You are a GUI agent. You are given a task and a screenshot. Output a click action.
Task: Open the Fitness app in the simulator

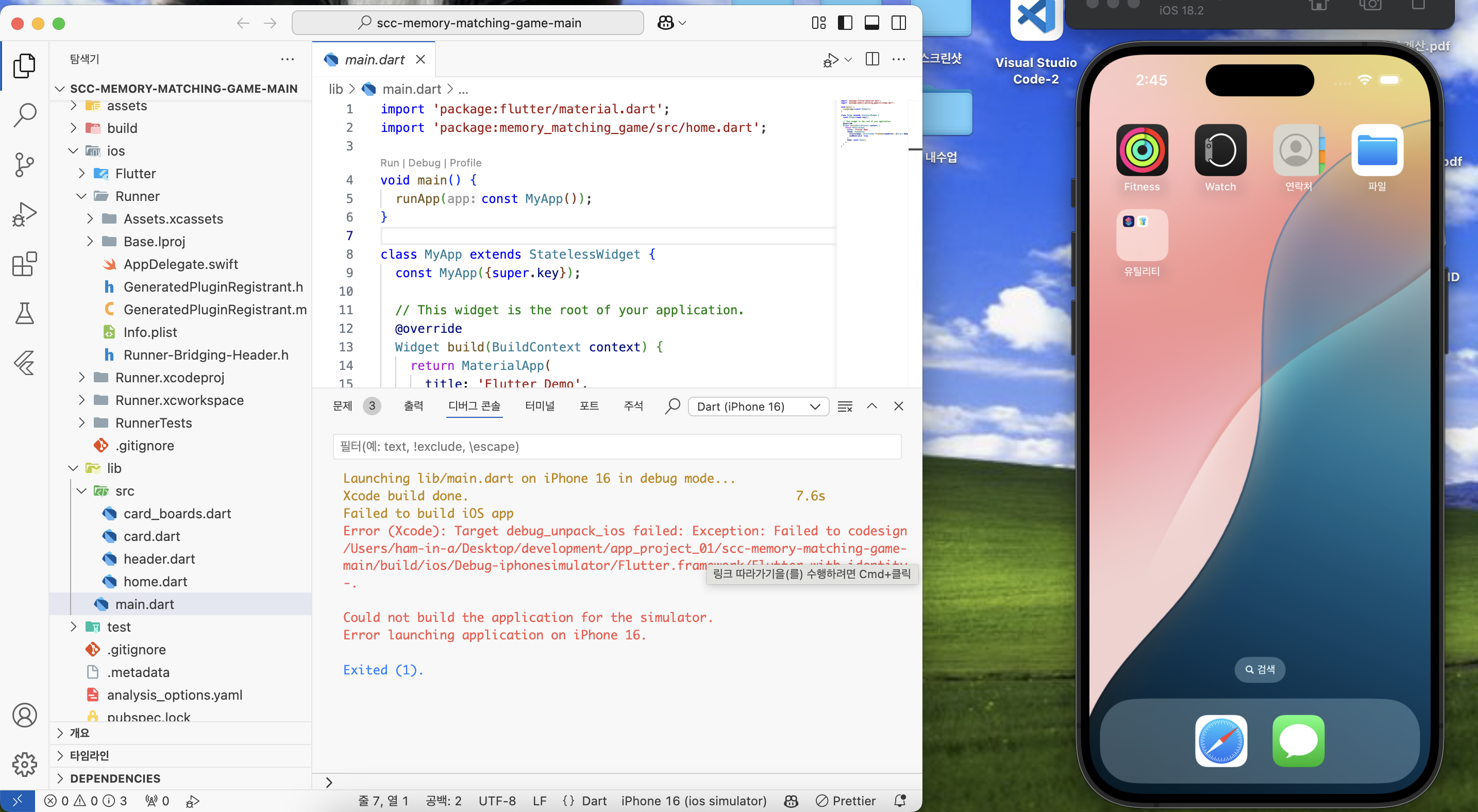tap(1142, 149)
